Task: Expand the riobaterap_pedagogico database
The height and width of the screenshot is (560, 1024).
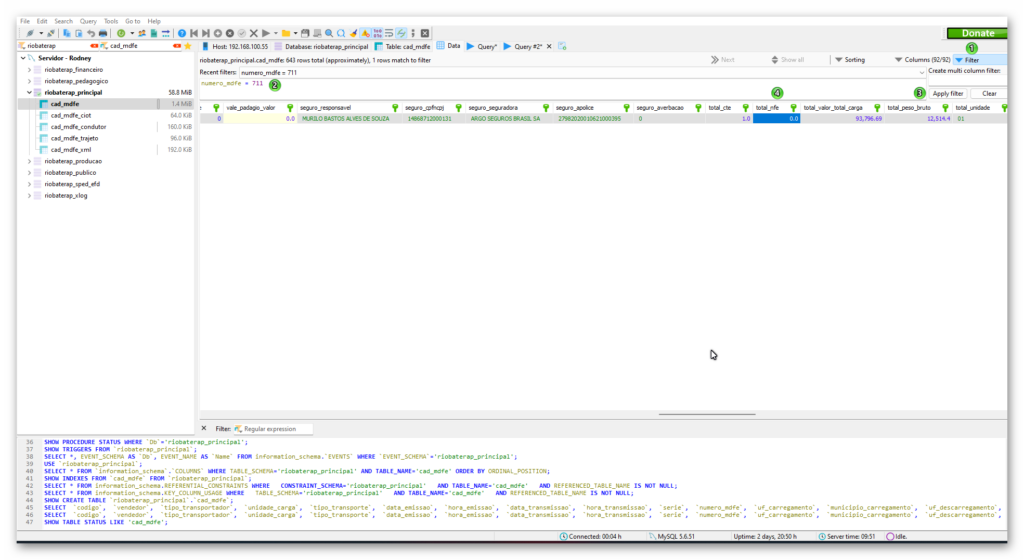Action: (29, 82)
